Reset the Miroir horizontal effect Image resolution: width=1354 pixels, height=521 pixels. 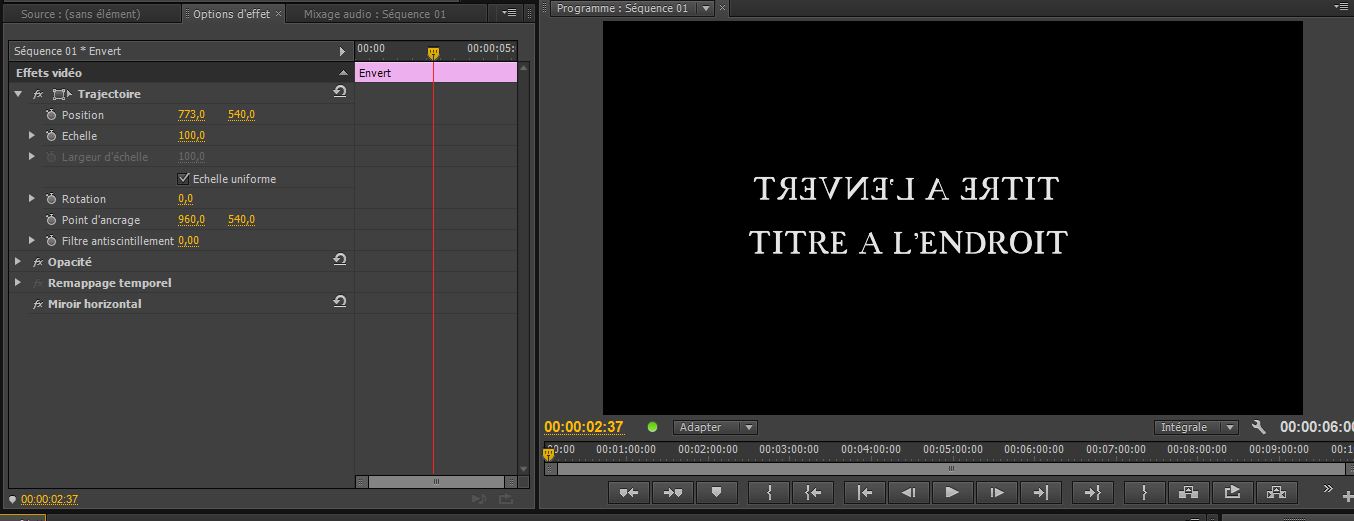340,302
